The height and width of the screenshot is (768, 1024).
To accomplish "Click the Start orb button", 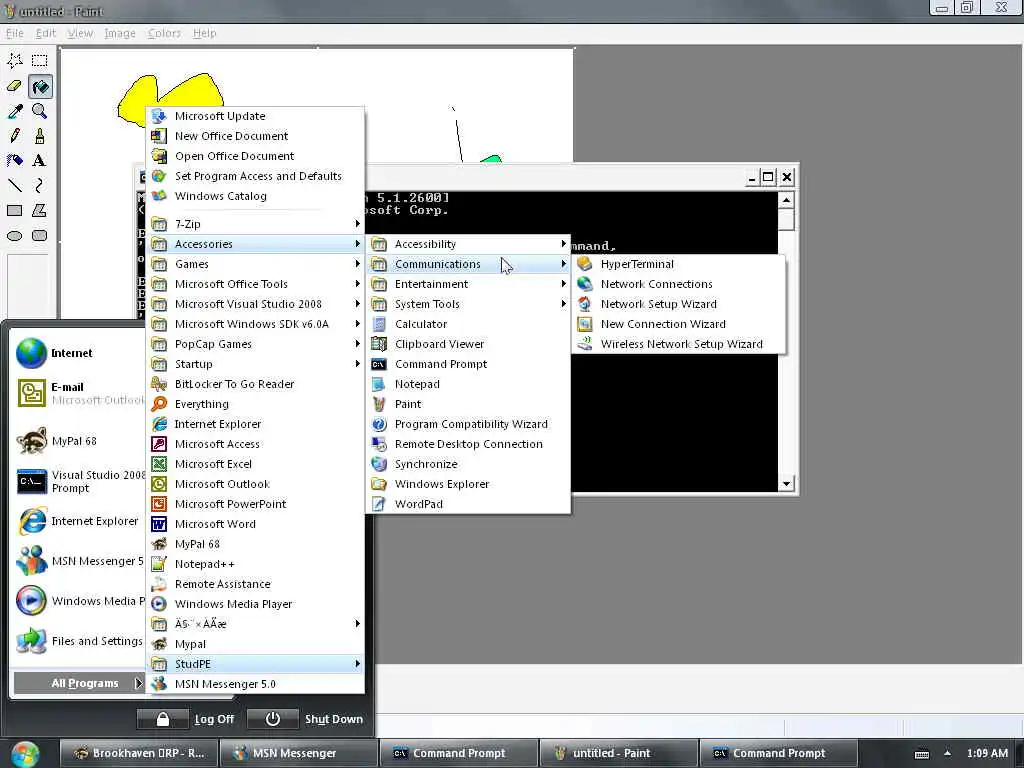I will pyautogui.click(x=25, y=754).
